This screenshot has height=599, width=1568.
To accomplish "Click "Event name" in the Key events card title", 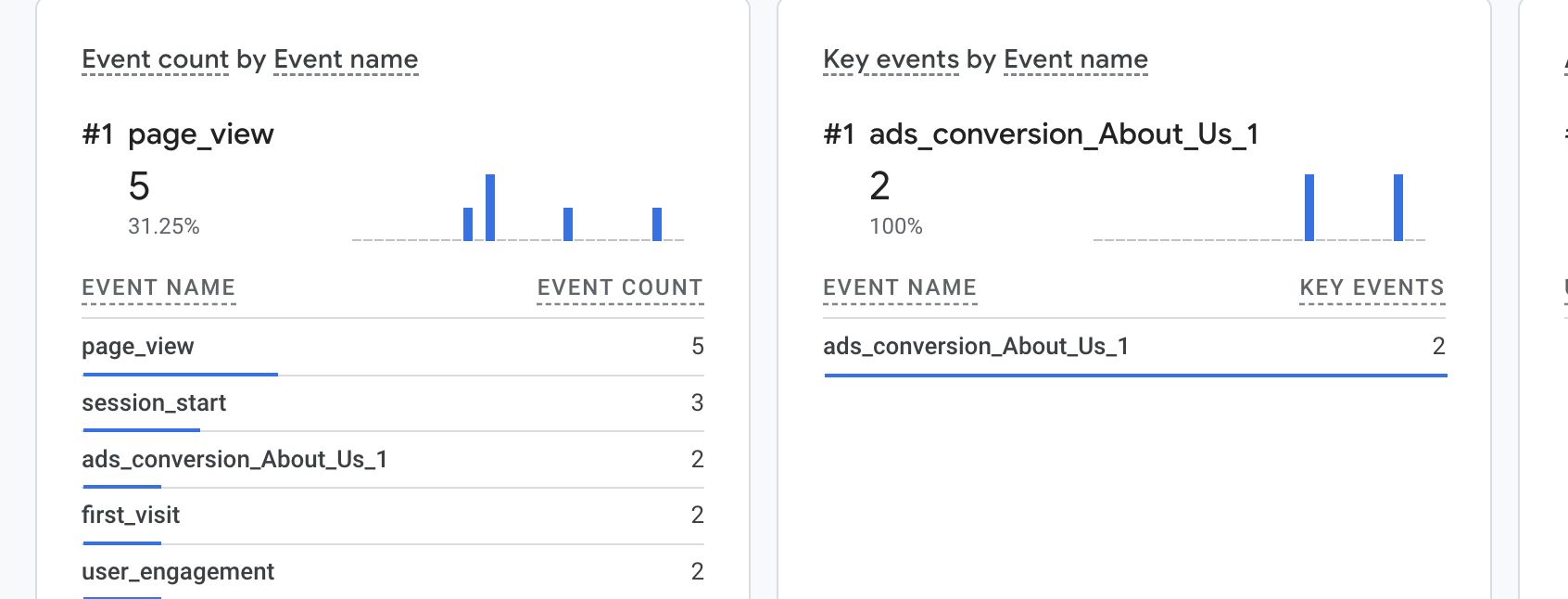I will [1075, 59].
